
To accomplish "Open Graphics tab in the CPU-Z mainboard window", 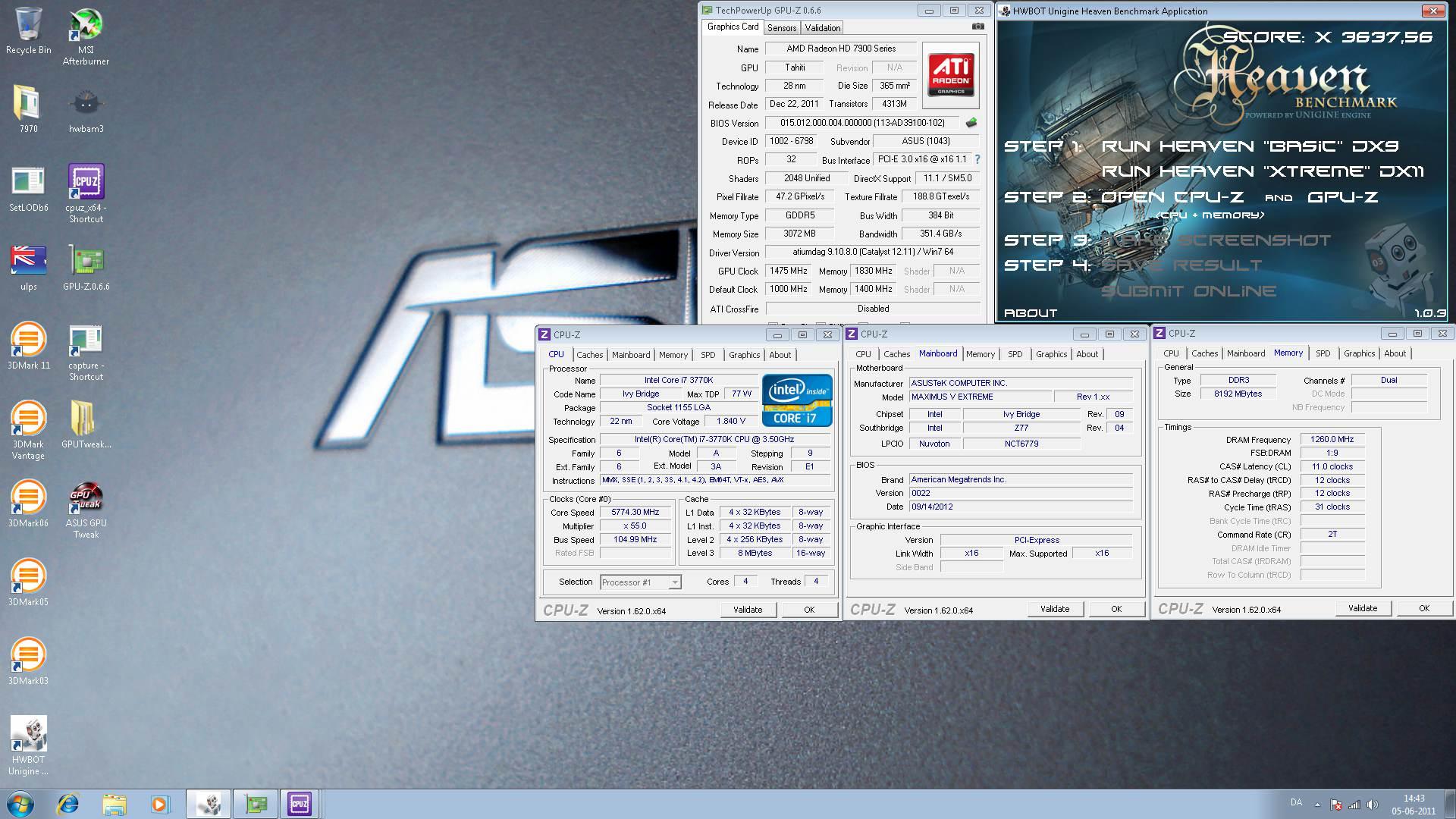I will point(1051,354).
